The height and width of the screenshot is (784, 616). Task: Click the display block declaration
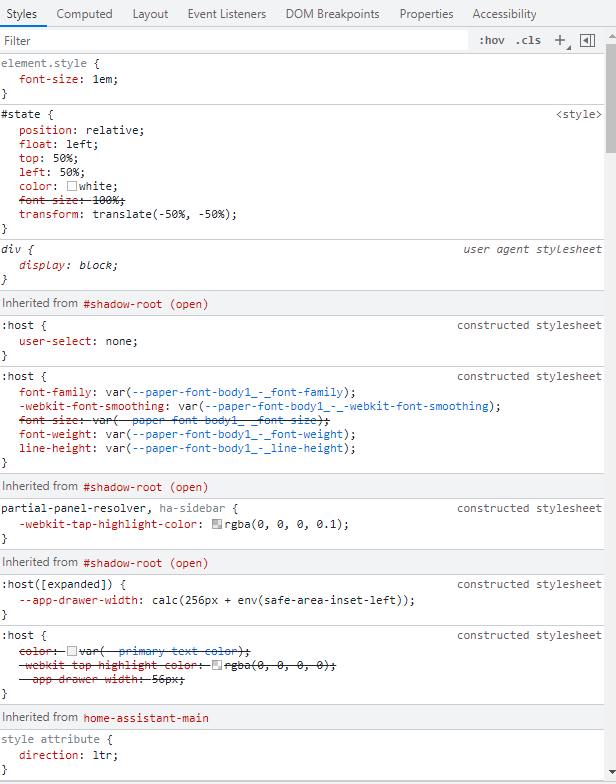point(68,265)
